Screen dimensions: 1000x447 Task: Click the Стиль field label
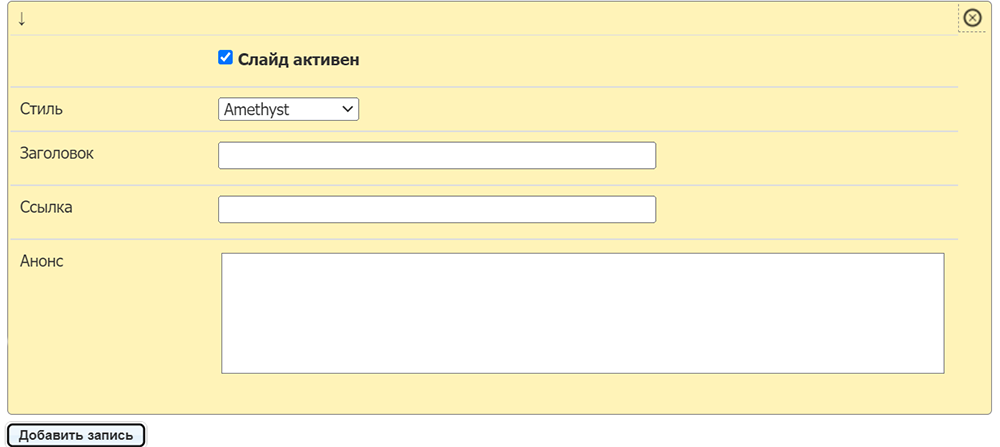[x=41, y=108]
